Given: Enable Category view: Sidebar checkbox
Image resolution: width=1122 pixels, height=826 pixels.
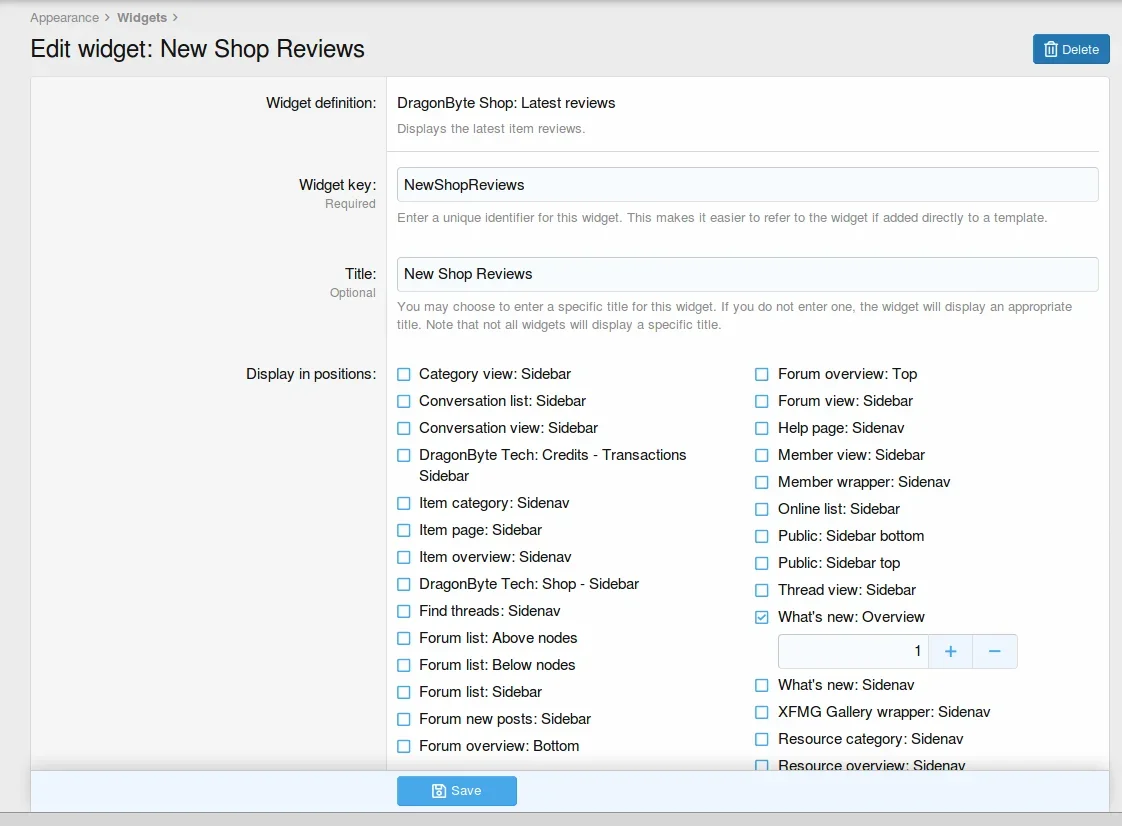Looking at the screenshot, I should click(x=404, y=374).
